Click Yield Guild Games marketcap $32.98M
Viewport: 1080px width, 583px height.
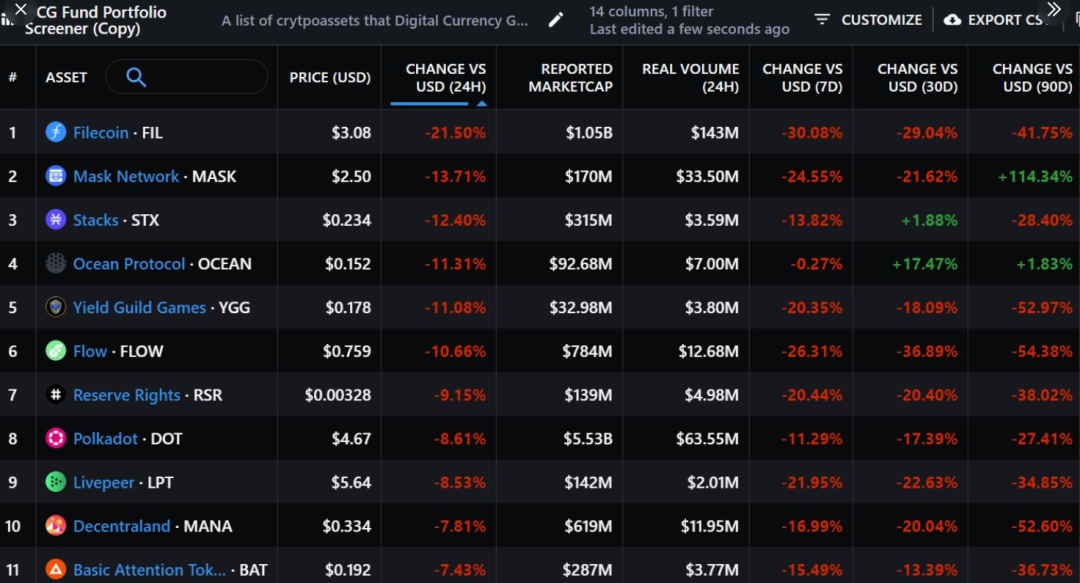click(x=581, y=307)
